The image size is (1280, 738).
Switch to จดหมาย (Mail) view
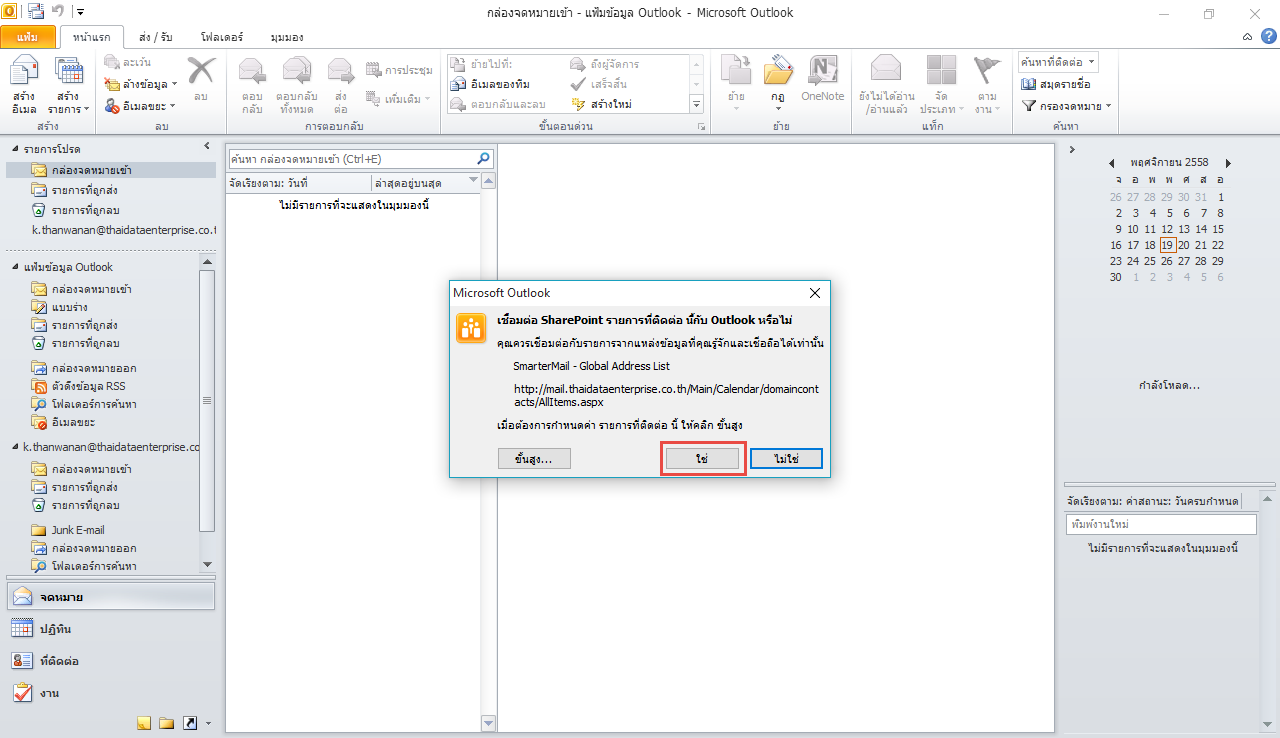coord(110,597)
